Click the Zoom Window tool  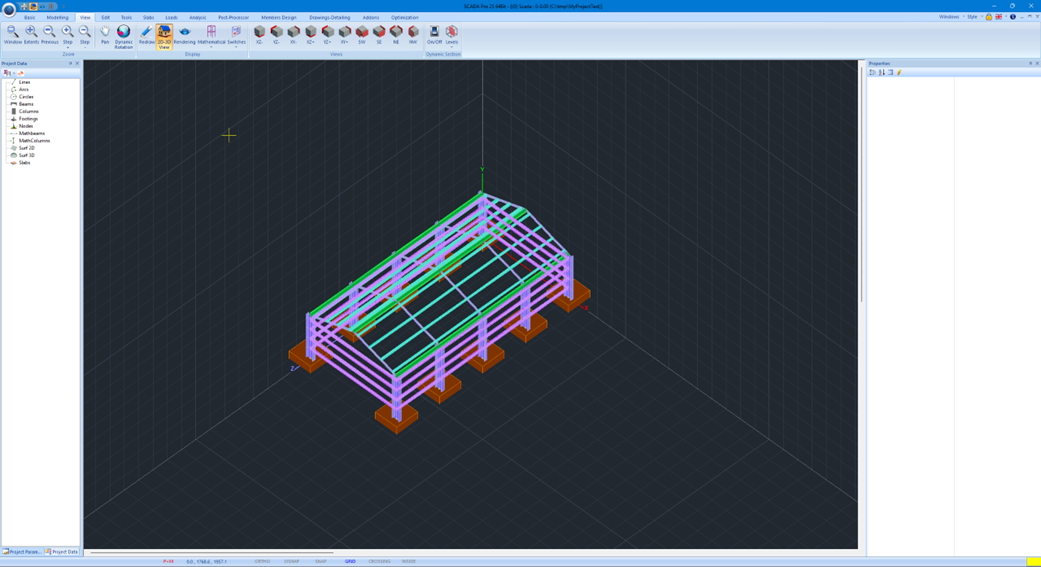(12, 35)
